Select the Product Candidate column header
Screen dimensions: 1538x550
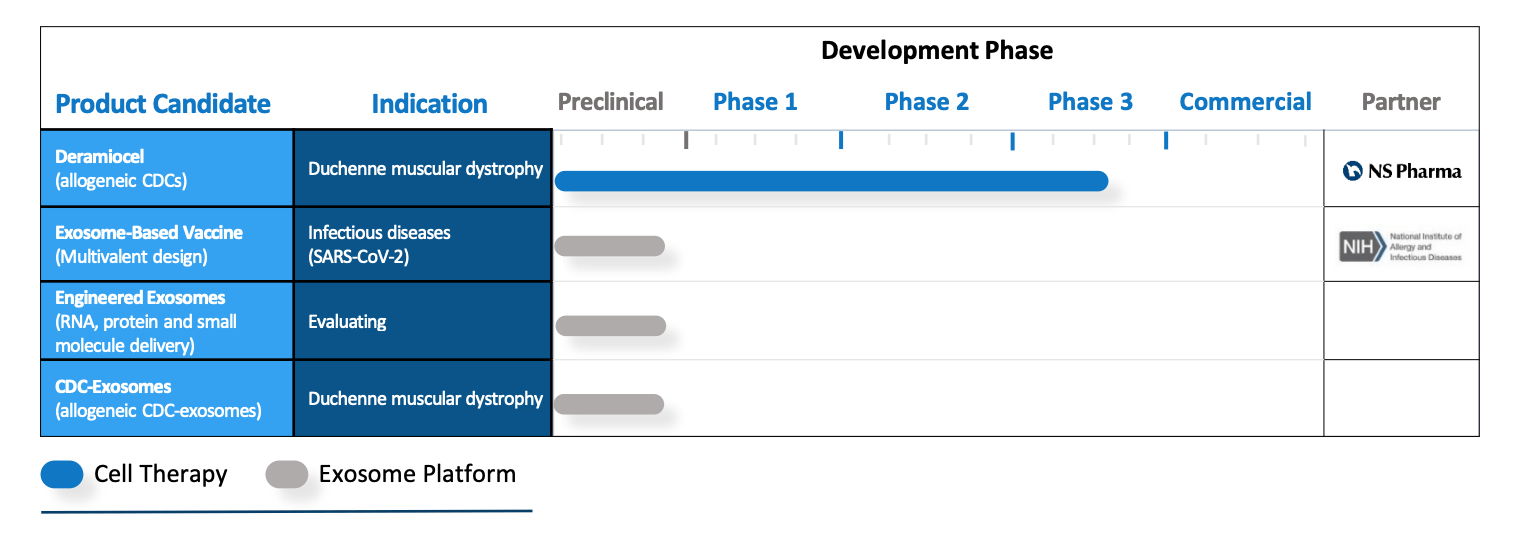(x=163, y=104)
